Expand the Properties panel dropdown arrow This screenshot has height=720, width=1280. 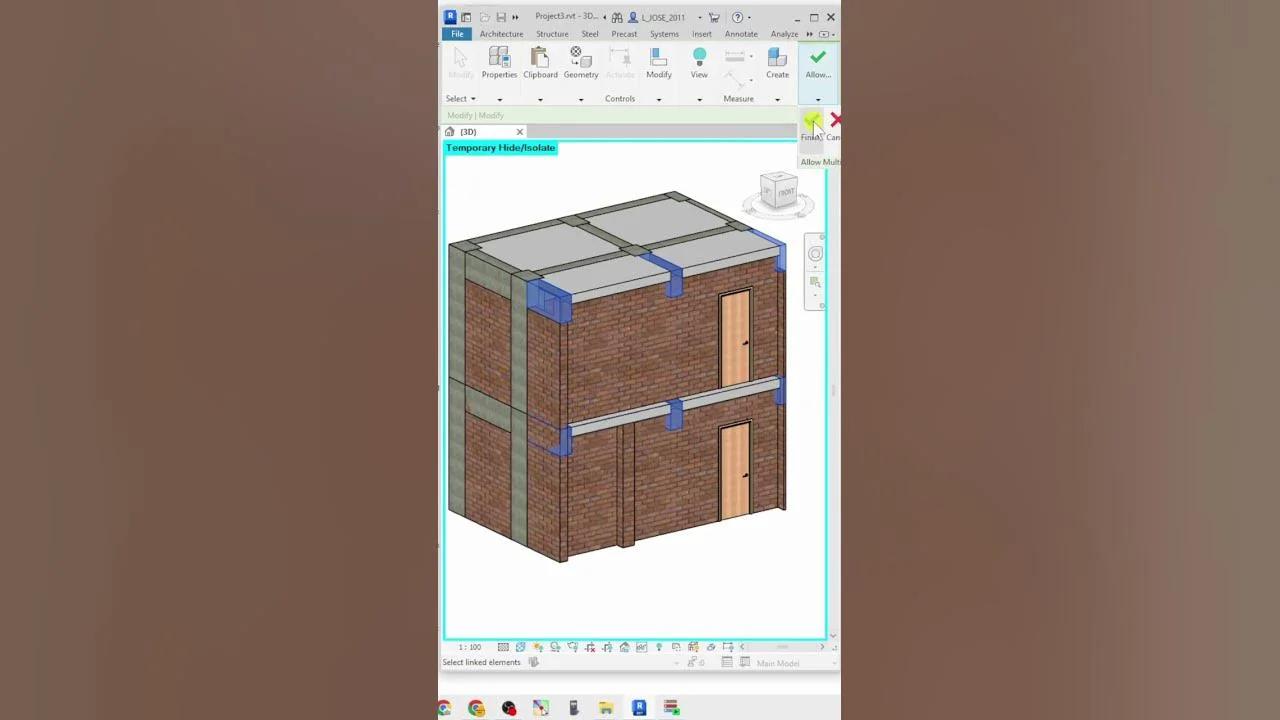(x=499, y=99)
